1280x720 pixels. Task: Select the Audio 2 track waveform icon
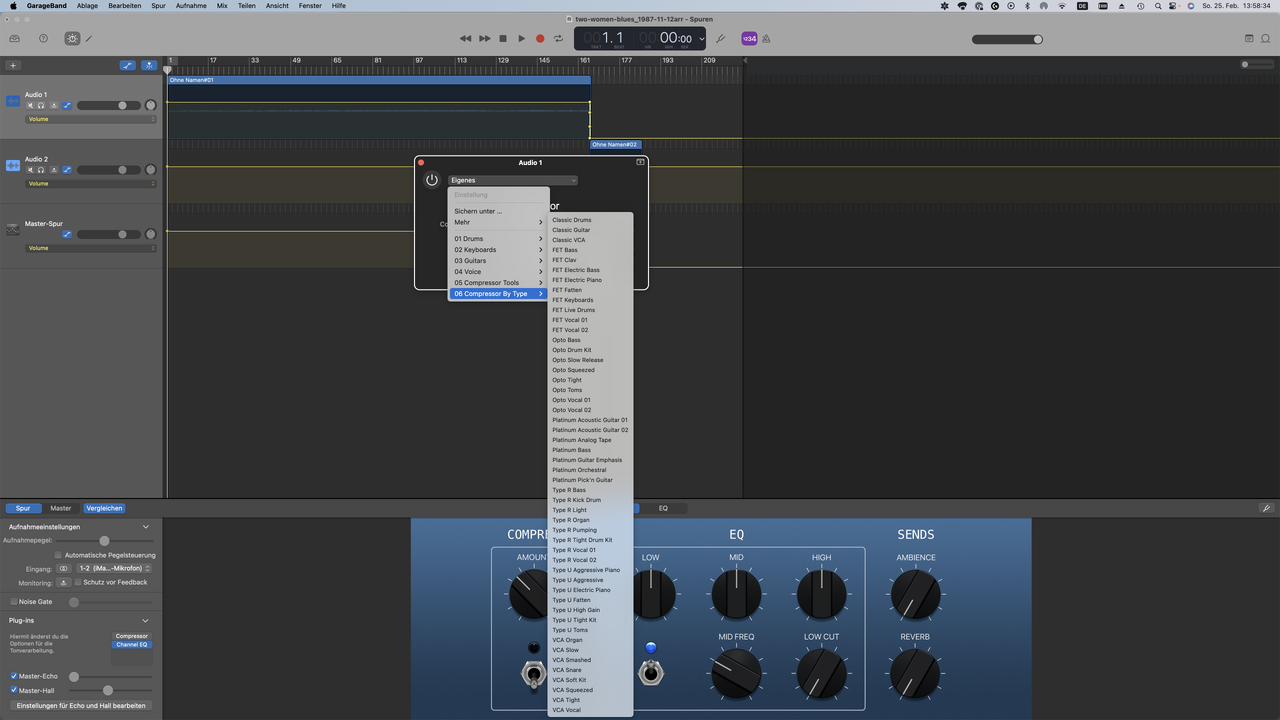pos(13,165)
